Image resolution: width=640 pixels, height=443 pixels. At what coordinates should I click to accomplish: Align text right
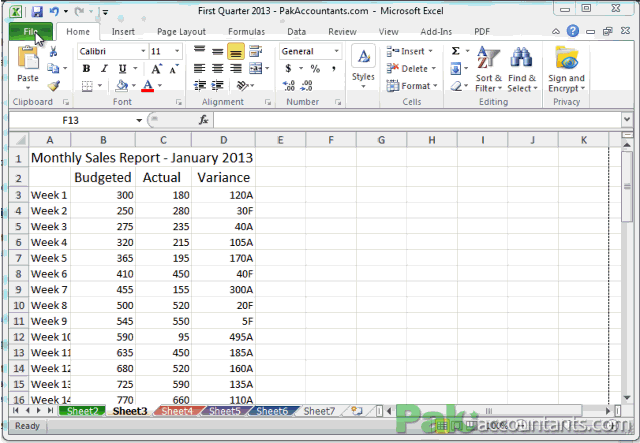(236, 68)
